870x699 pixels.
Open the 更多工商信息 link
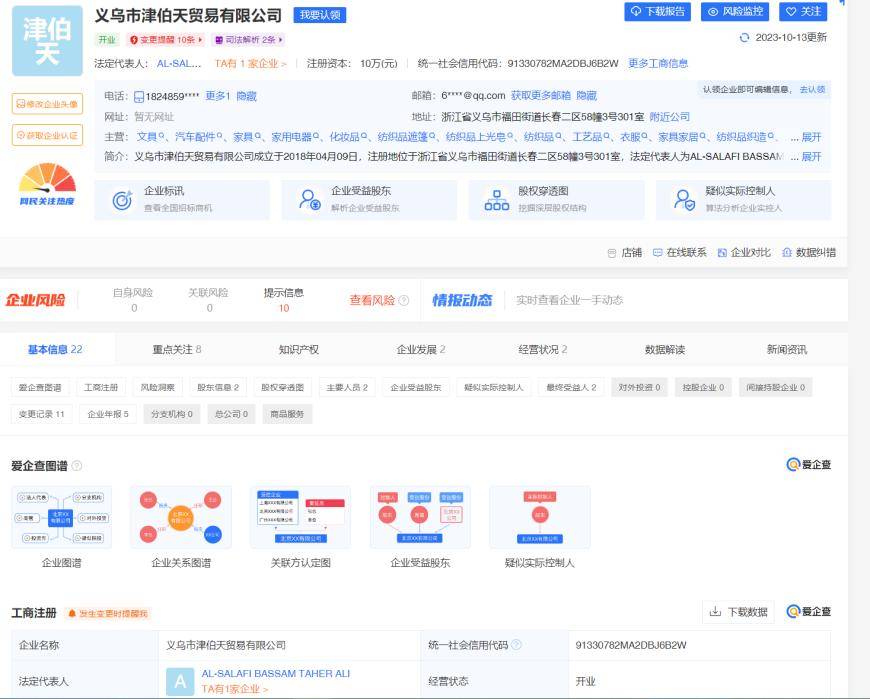[658, 63]
